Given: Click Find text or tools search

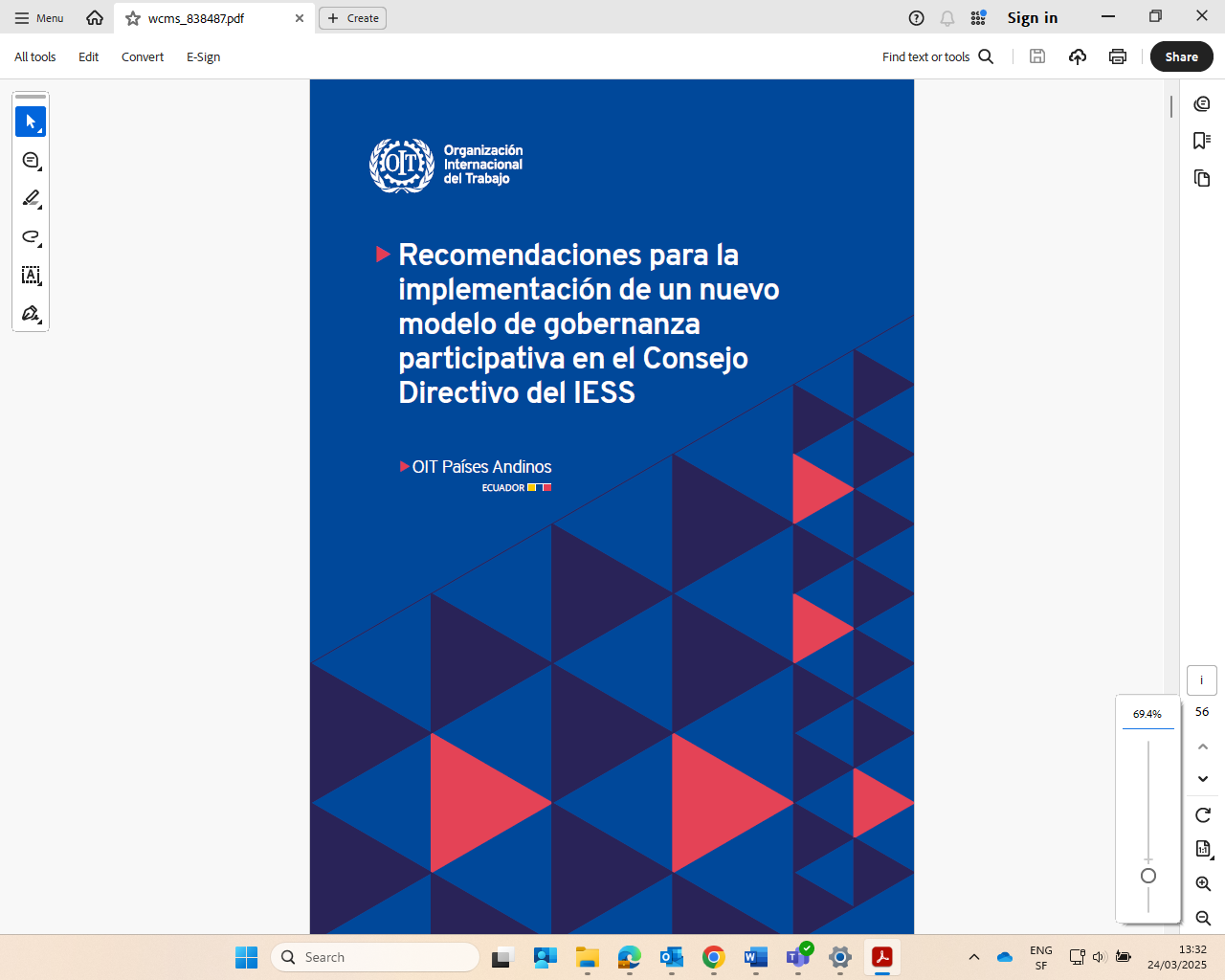Looking at the screenshot, I should point(938,57).
